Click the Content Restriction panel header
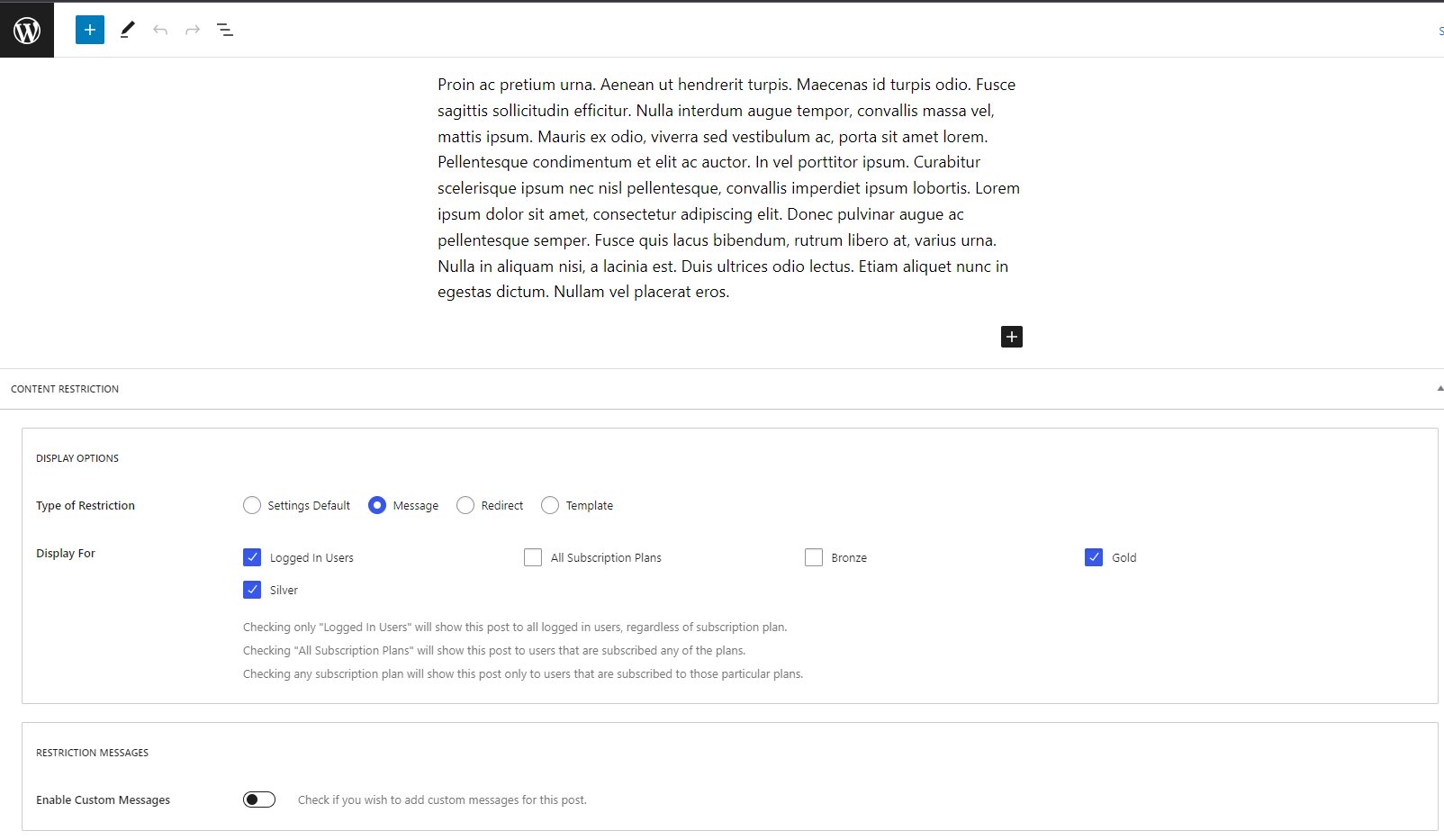Image resolution: width=1444 pixels, height=840 pixels. pyautogui.click(x=65, y=389)
